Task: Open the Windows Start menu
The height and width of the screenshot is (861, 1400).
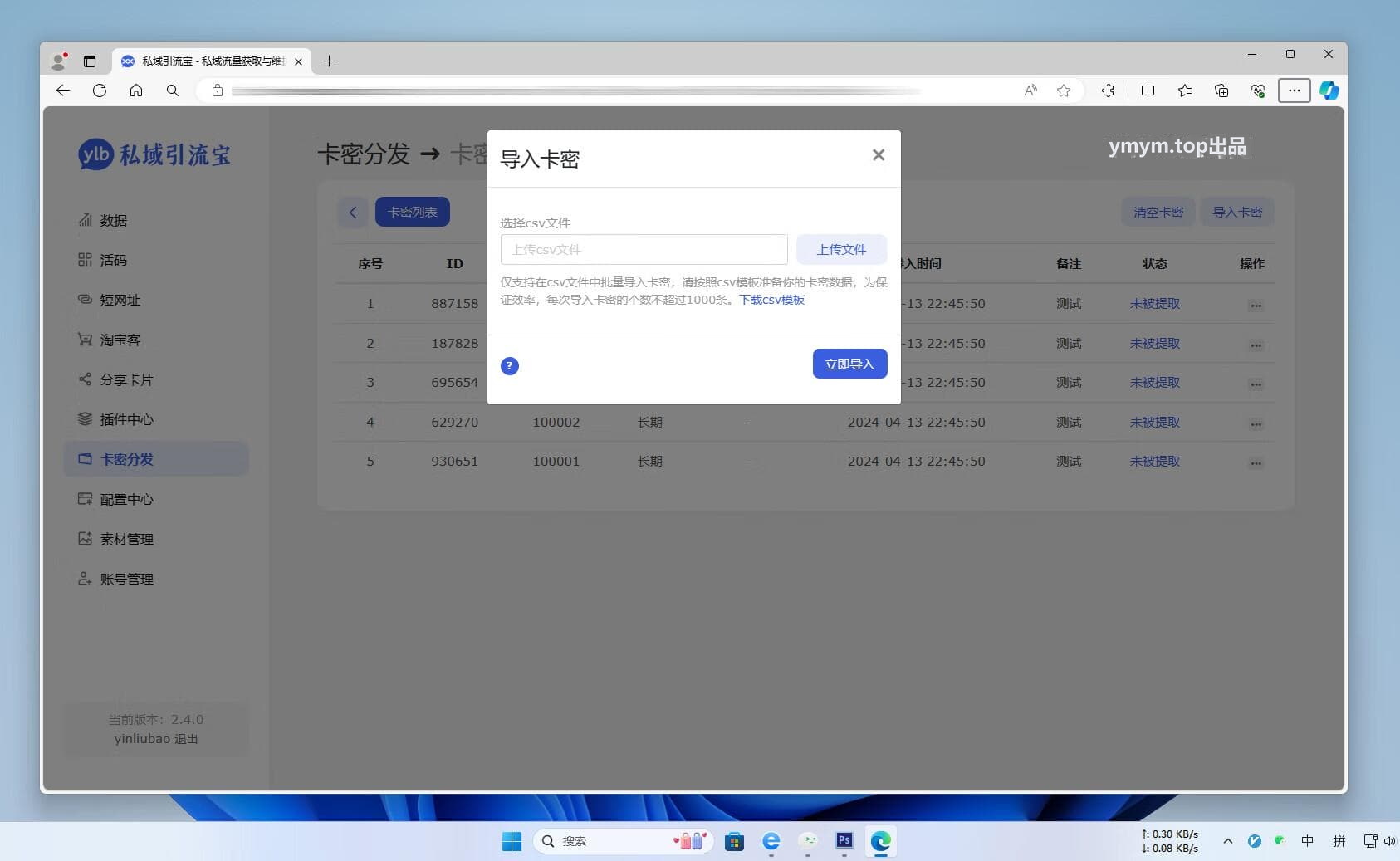Action: pyautogui.click(x=512, y=841)
